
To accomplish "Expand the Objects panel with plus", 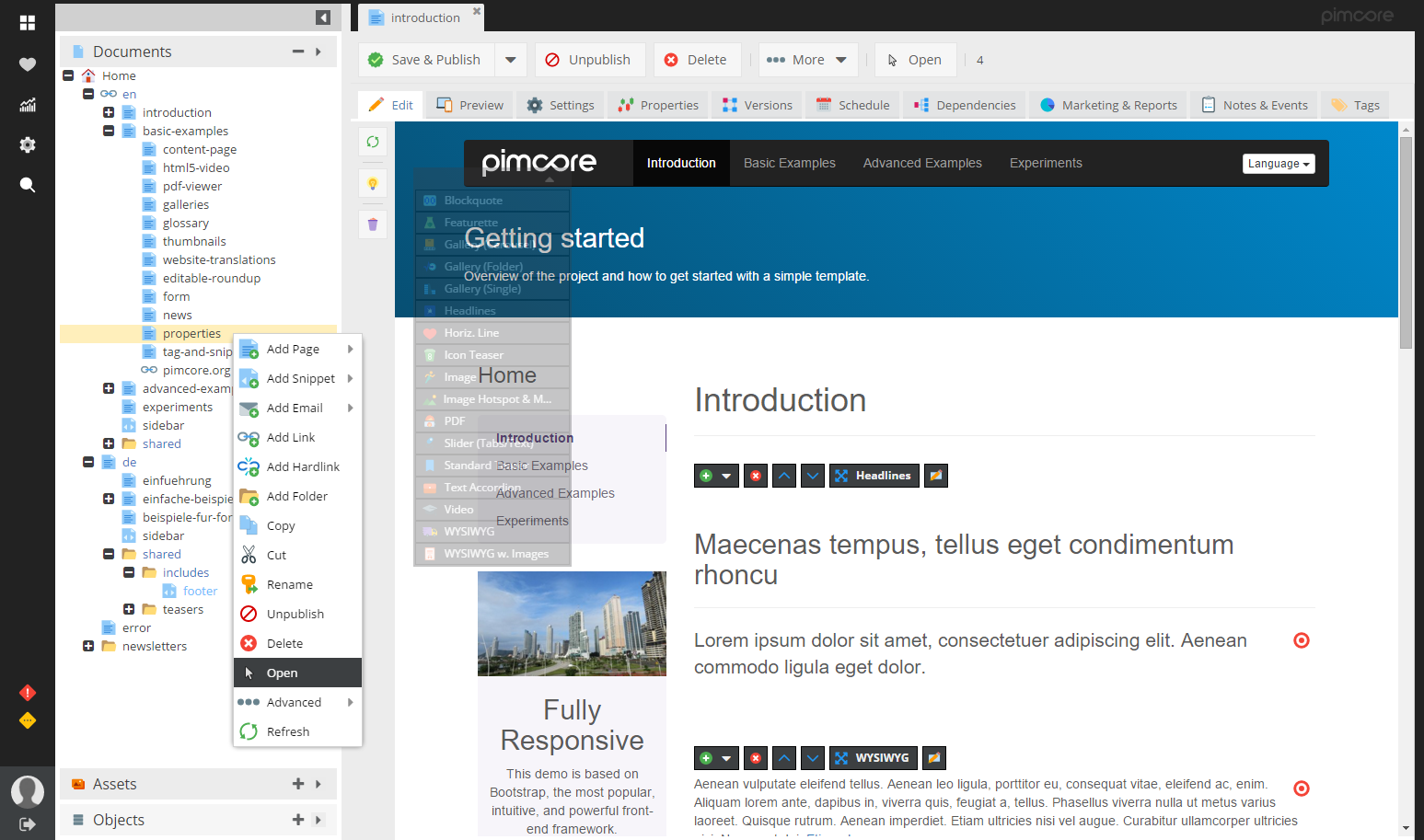I will coord(298,820).
